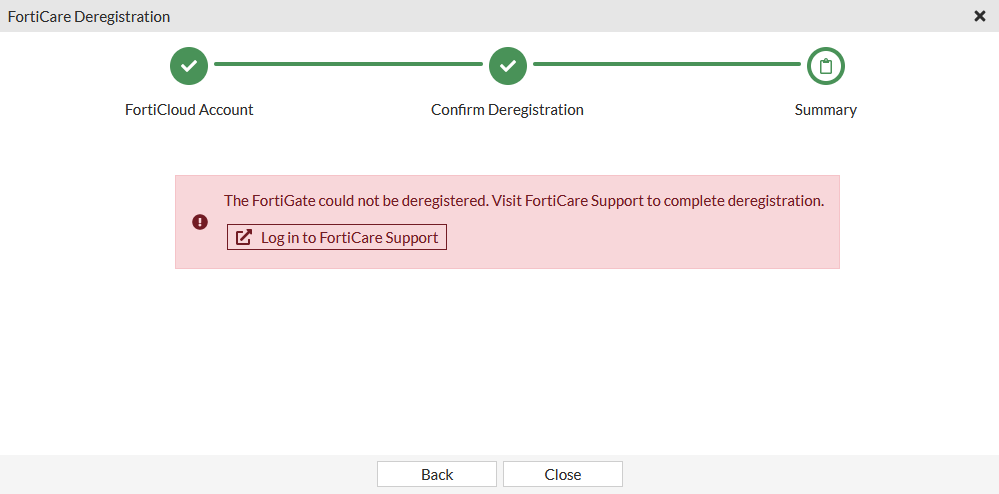Click empty pink area right of FortiCare button

tap(640, 240)
